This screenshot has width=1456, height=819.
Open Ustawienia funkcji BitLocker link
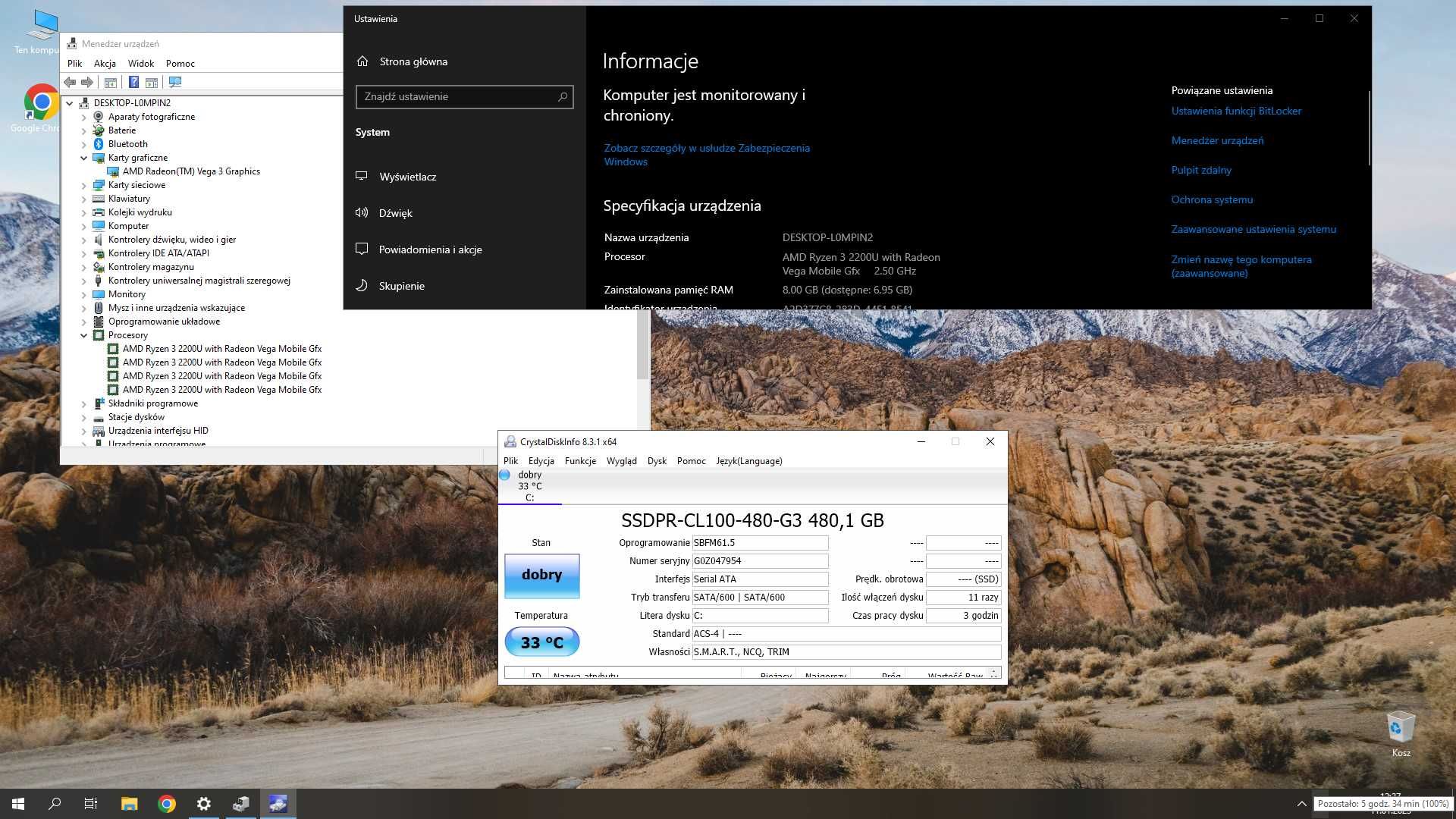tap(1236, 111)
